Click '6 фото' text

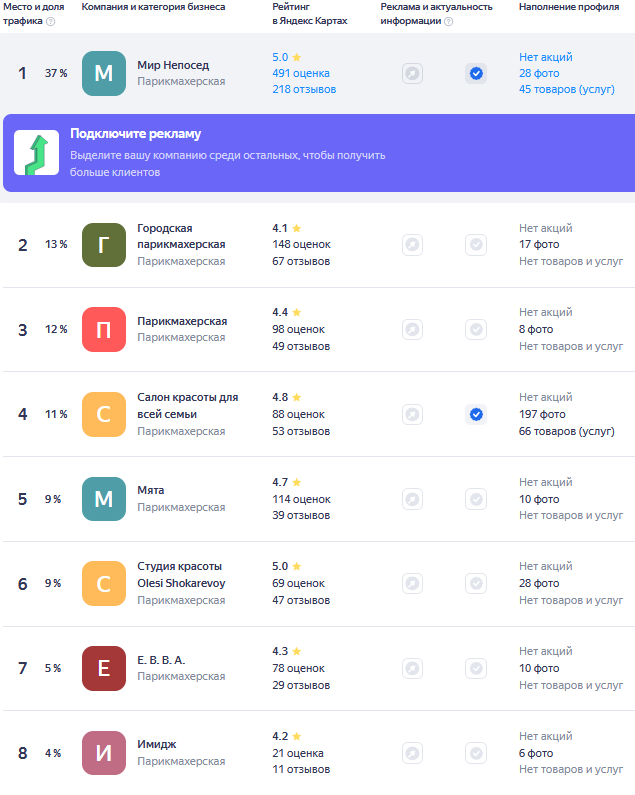(536, 753)
